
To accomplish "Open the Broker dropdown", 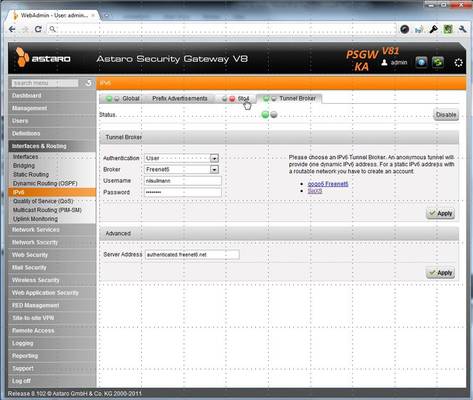I will click(214, 170).
